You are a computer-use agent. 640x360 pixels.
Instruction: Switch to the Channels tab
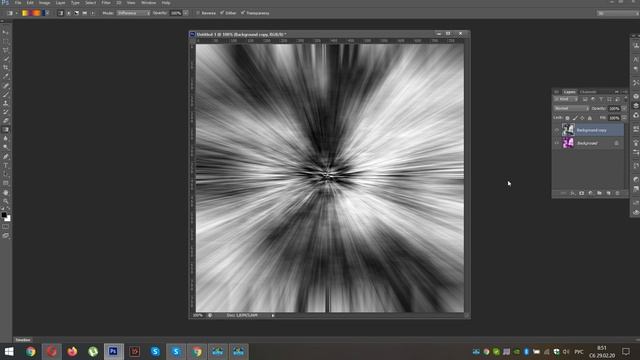coord(588,92)
